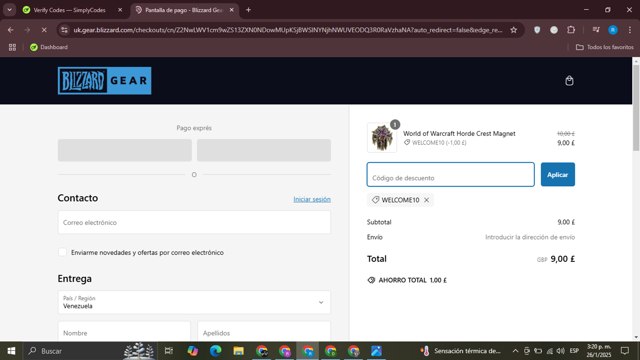Expand the País / Región Venezuela dropdown

tap(194, 302)
